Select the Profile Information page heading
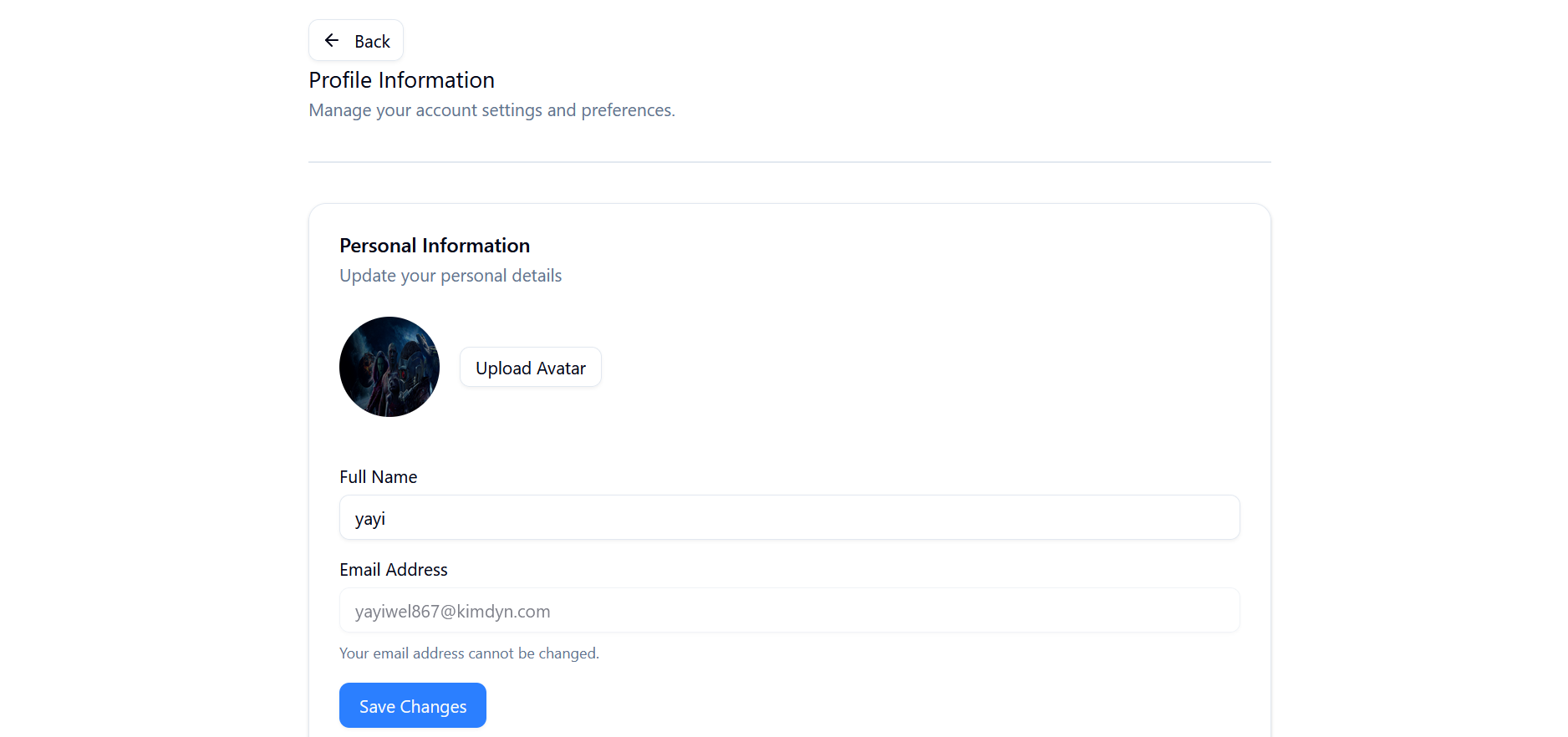1568x737 pixels. pos(402,79)
